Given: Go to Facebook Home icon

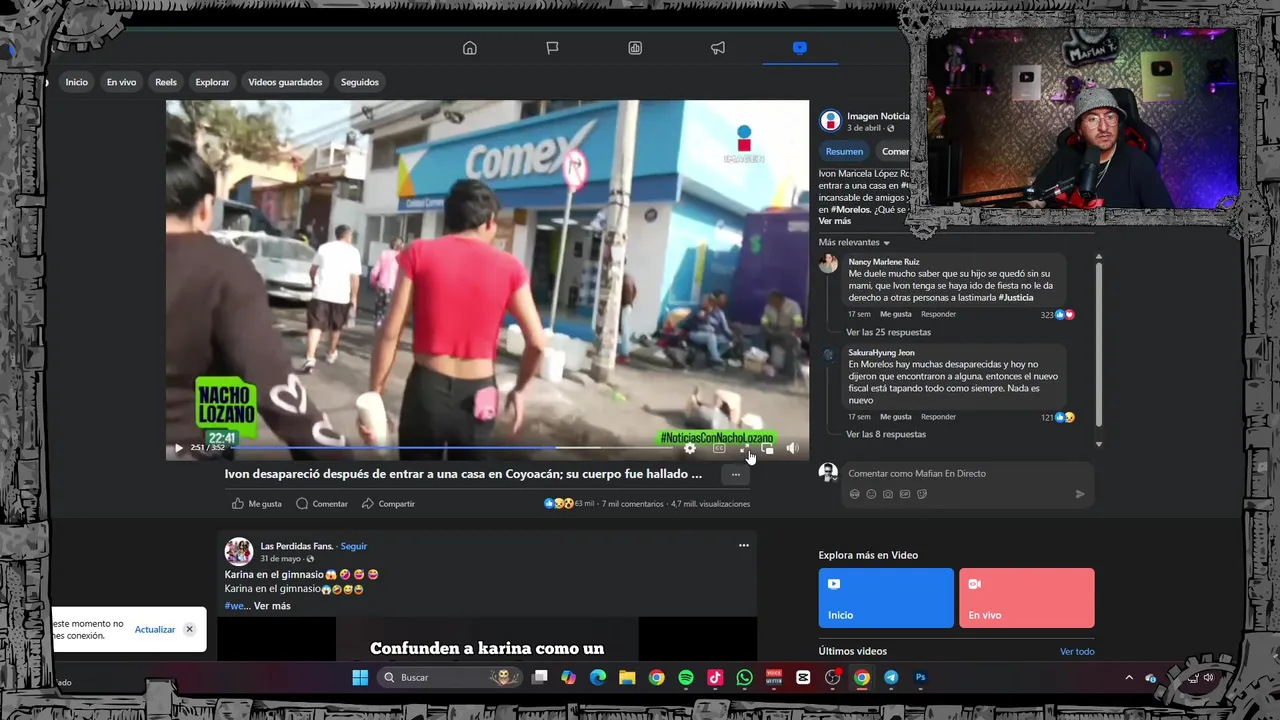Looking at the screenshot, I should (x=470, y=48).
